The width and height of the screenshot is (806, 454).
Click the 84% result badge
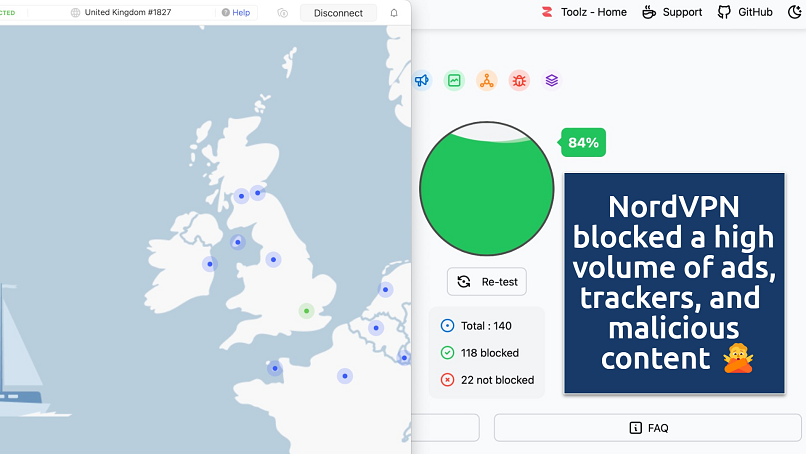(583, 143)
